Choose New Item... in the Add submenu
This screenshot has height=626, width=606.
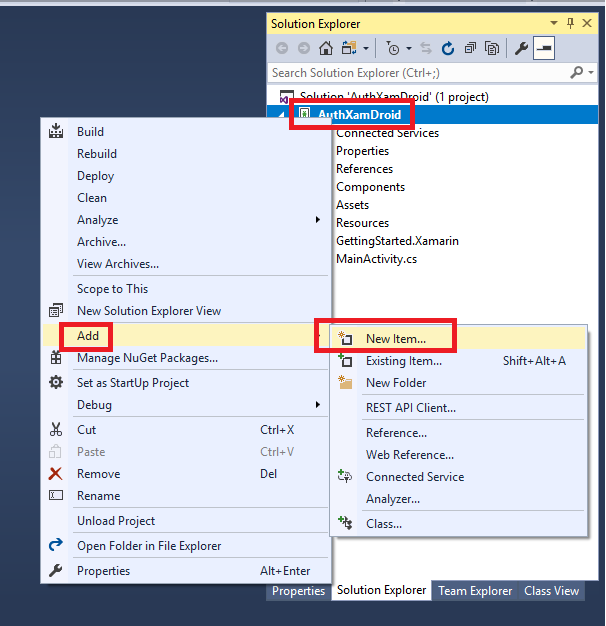pos(459,339)
